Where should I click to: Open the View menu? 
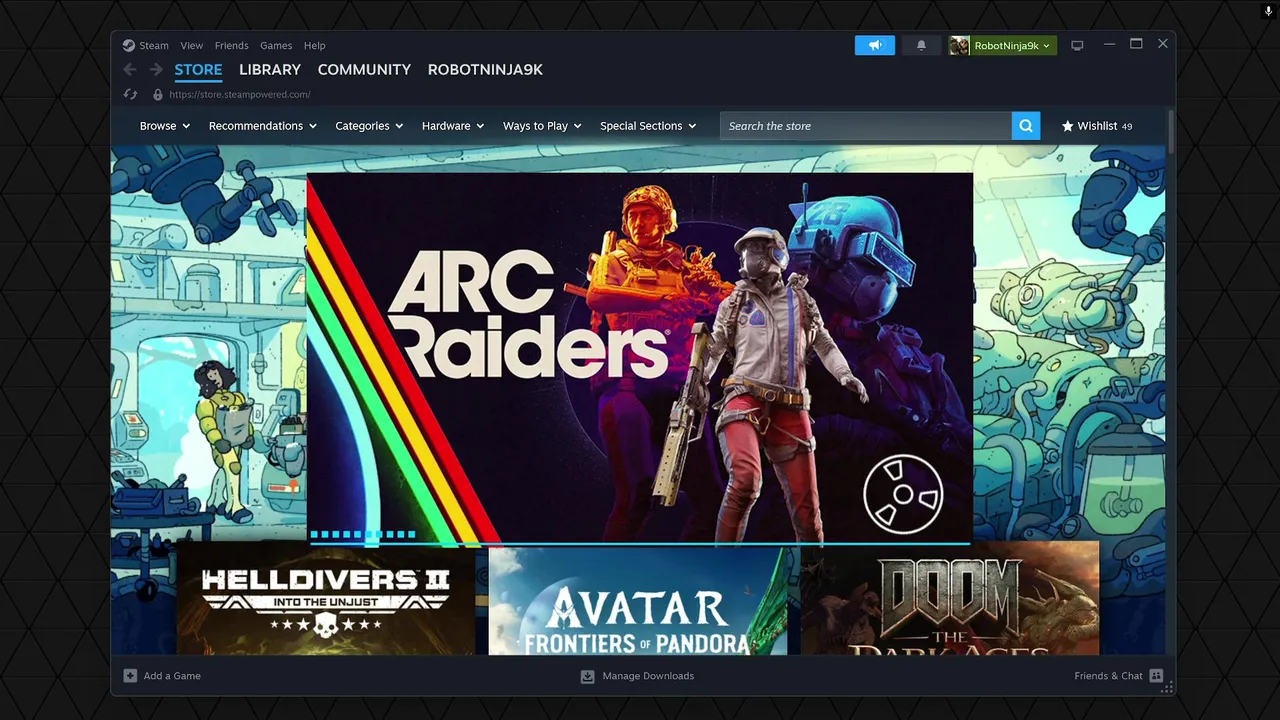[192, 45]
